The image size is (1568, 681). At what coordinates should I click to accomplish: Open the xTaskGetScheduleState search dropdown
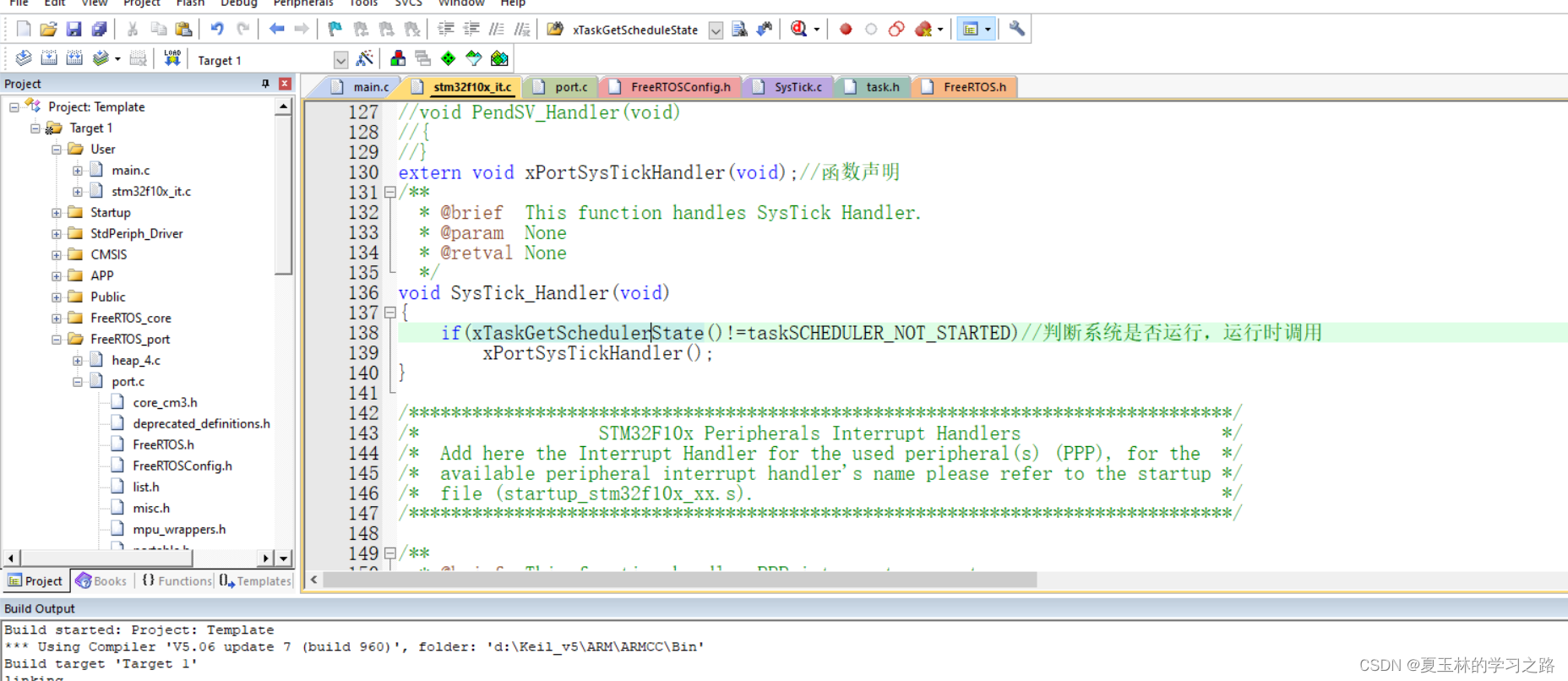[716, 30]
